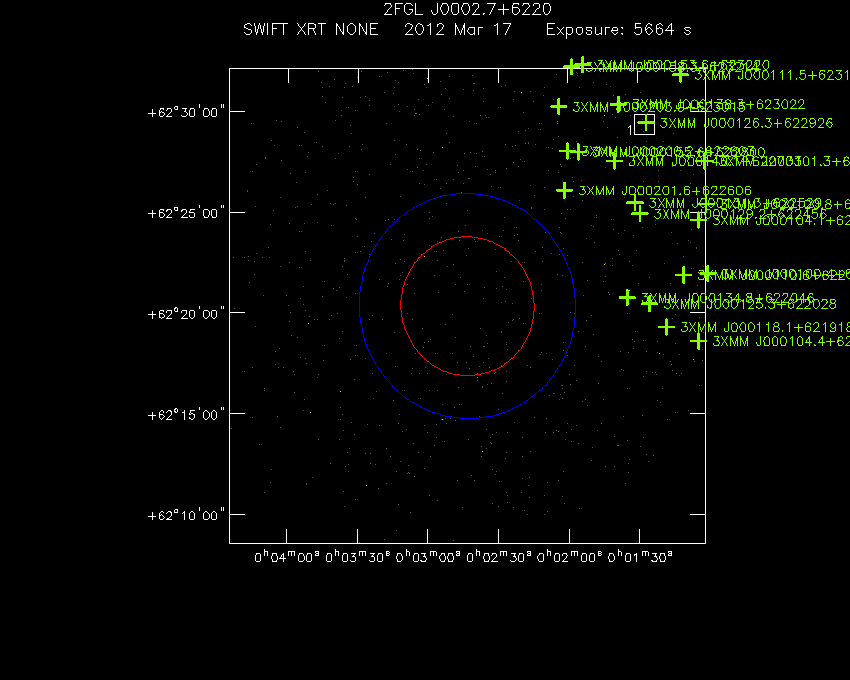Click right ascension label 0h03m30s
The width and height of the screenshot is (850, 680).
pyautogui.click(x=357, y=557)
